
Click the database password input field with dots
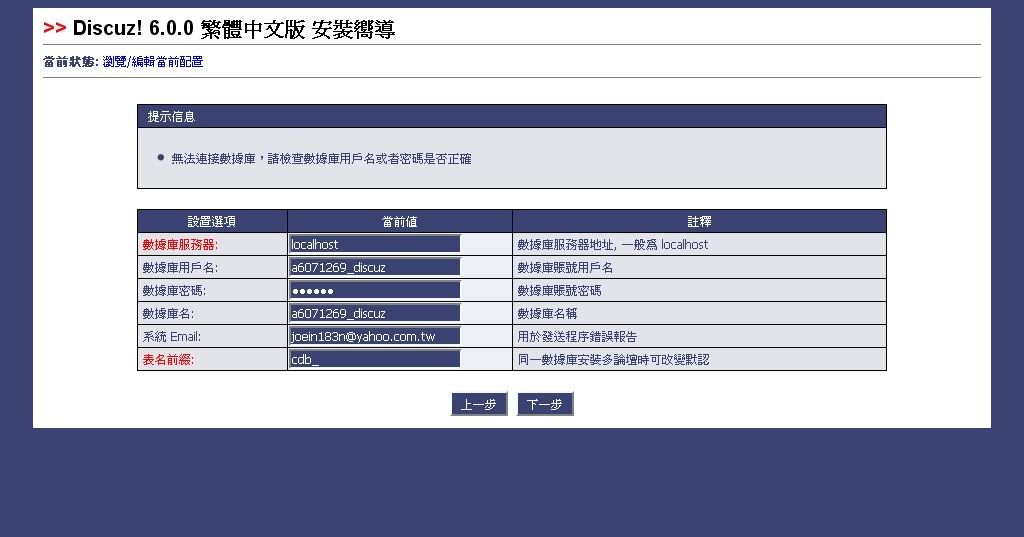coord(375,290)
